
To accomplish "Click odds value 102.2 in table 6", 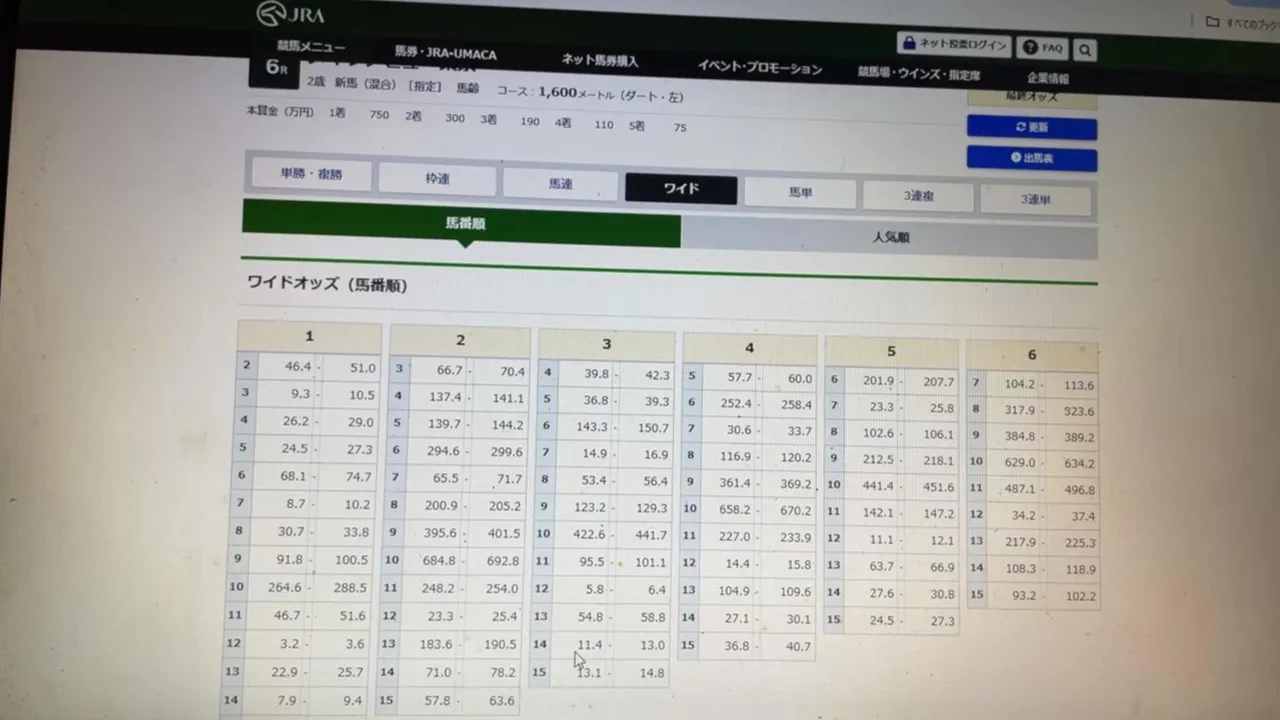I will coord(1082,596).
